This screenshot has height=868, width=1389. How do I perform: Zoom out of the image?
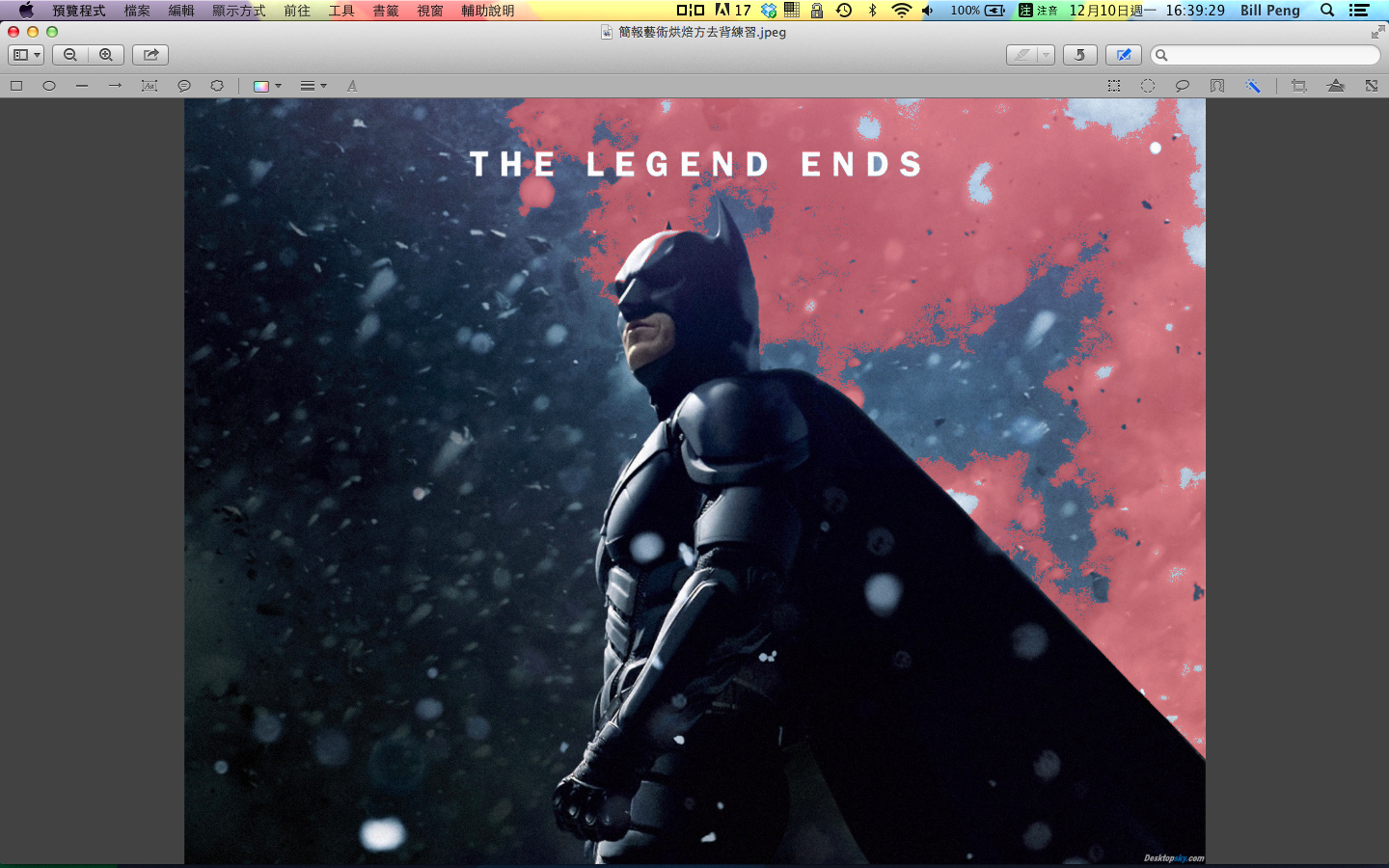(x=70, y=55)
